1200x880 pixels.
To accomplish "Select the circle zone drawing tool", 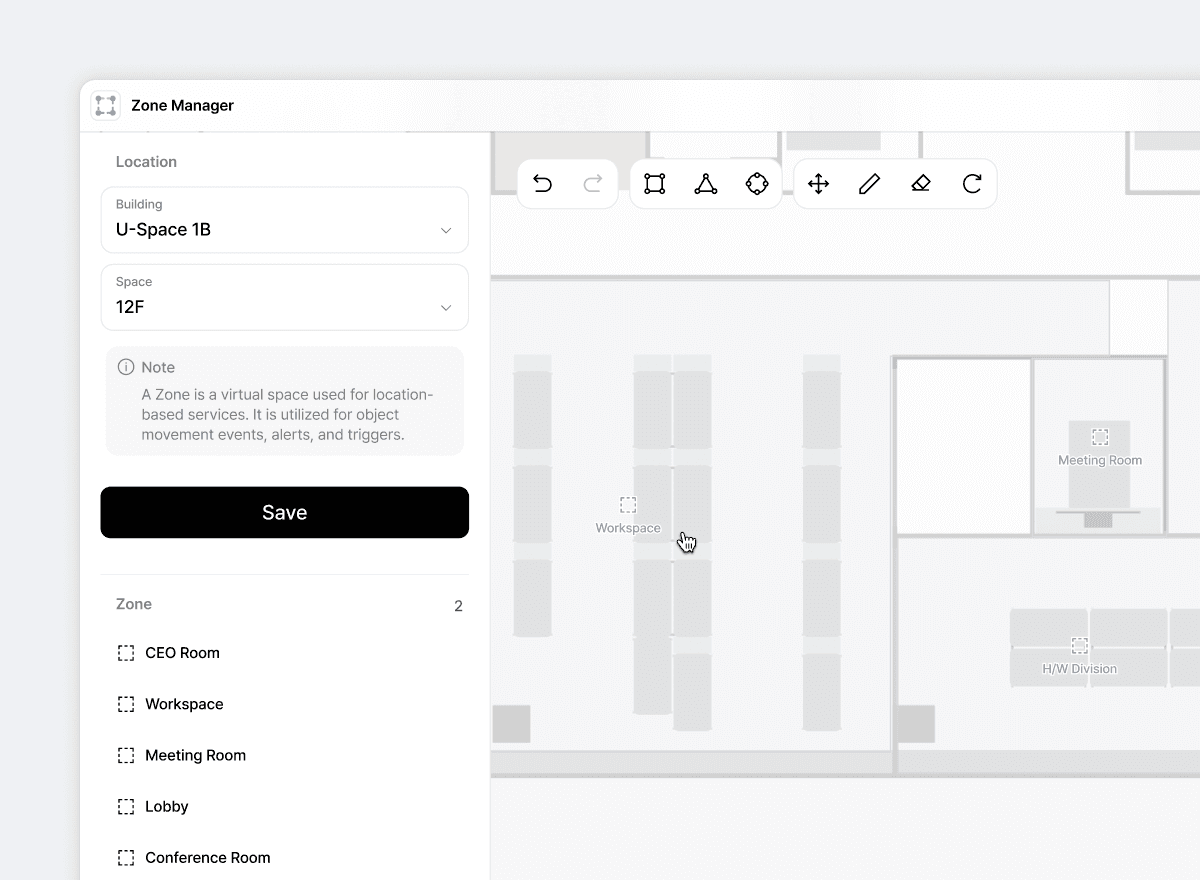I will click(757, 184).
